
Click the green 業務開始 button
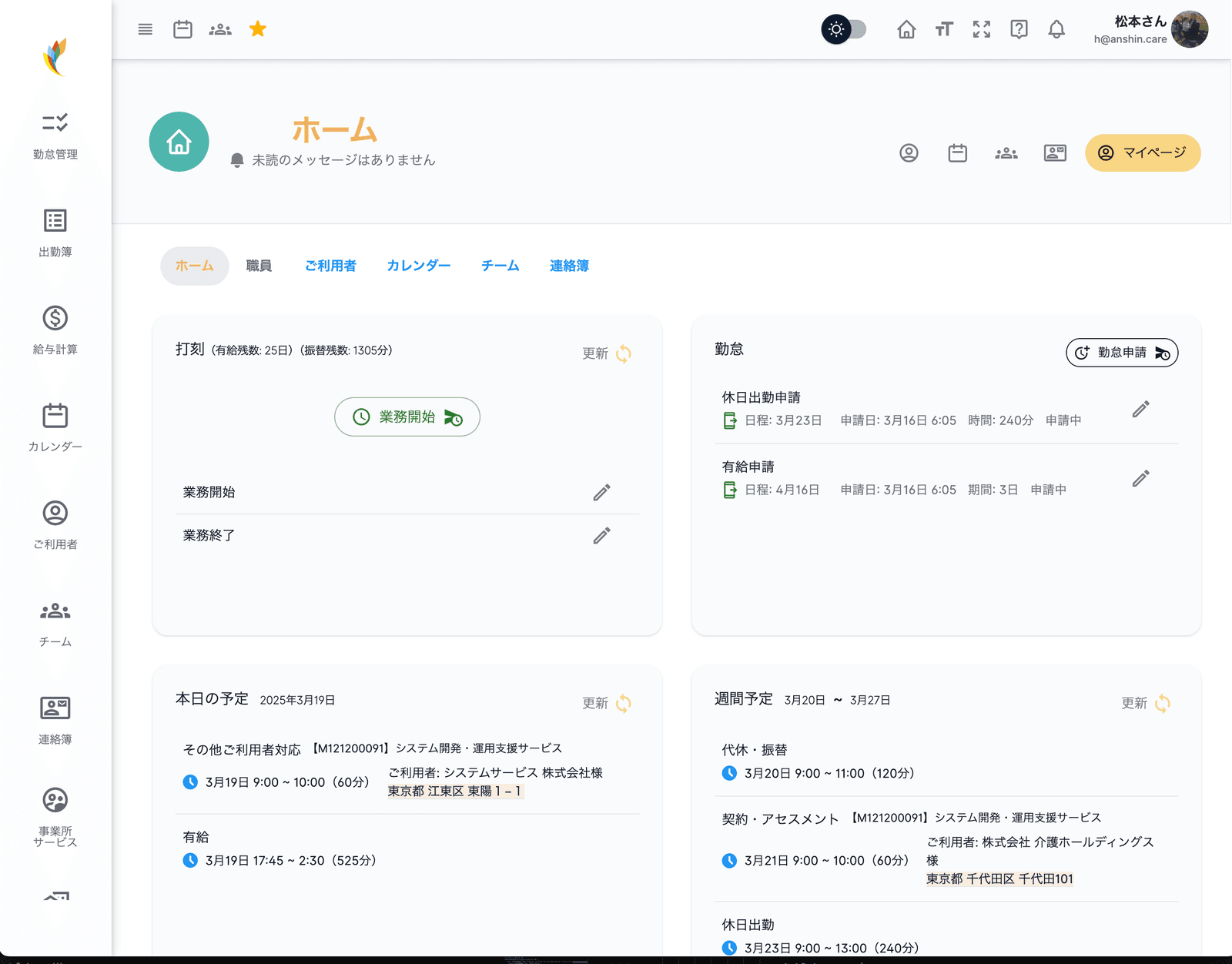click(407, 417)
